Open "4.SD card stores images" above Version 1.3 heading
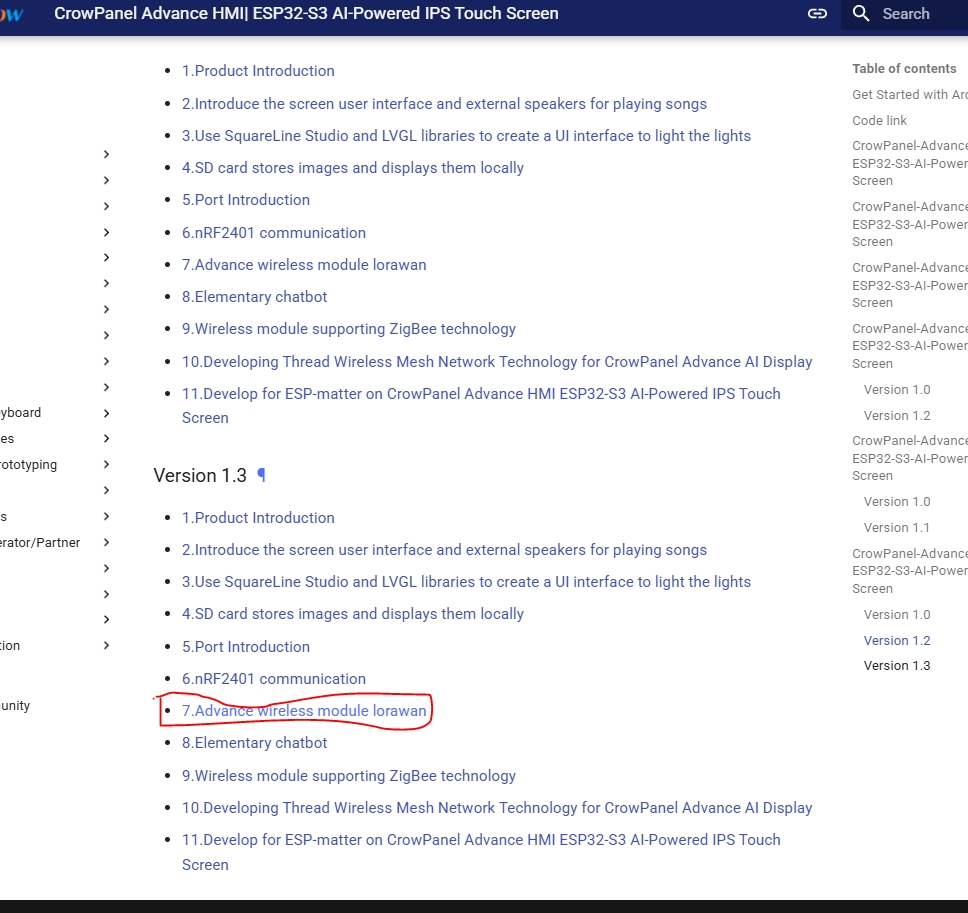This screenshot has width=968, height=913. coord(353,168)
